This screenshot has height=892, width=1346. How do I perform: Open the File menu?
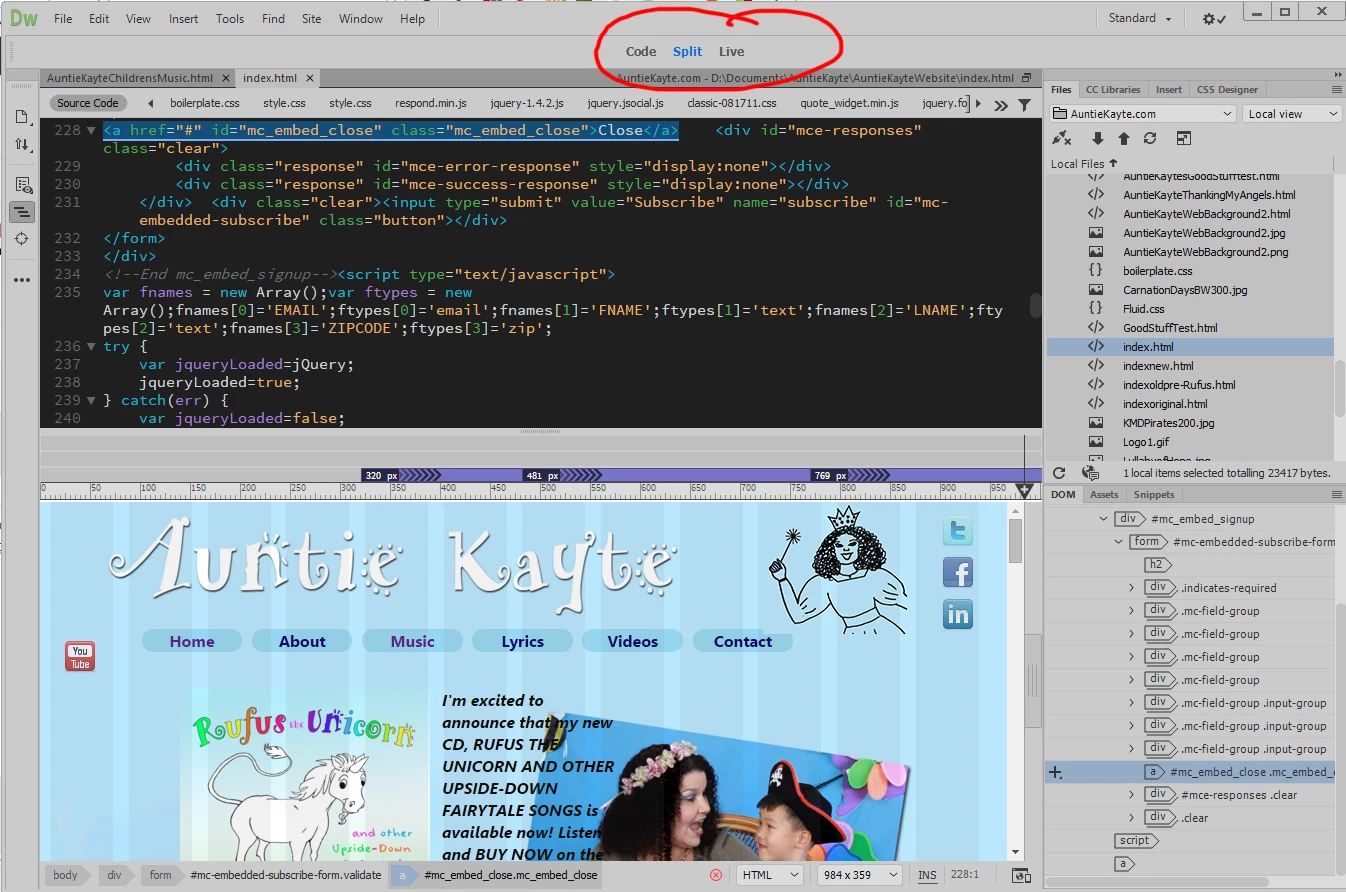click(63, 18)
